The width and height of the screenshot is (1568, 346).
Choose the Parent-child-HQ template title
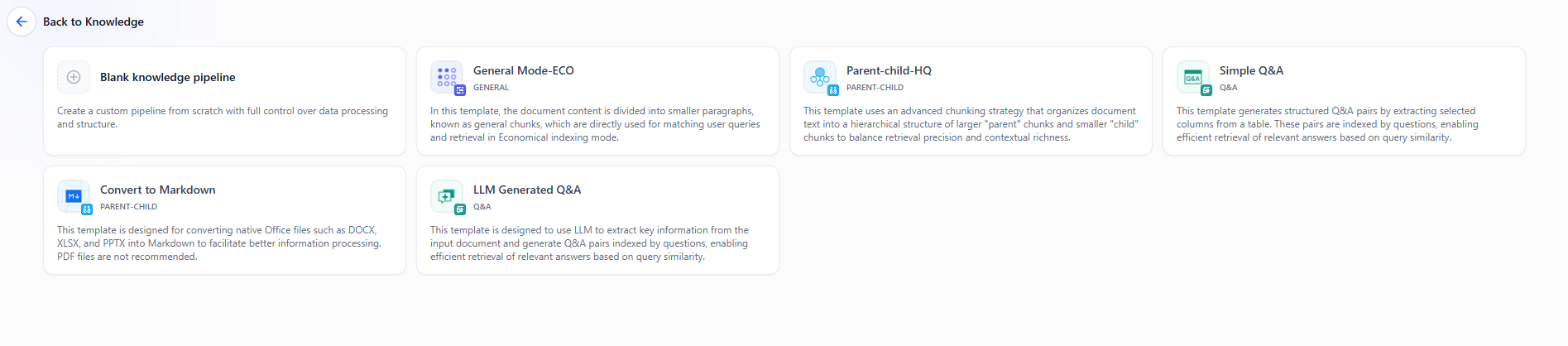coord(889,70)
